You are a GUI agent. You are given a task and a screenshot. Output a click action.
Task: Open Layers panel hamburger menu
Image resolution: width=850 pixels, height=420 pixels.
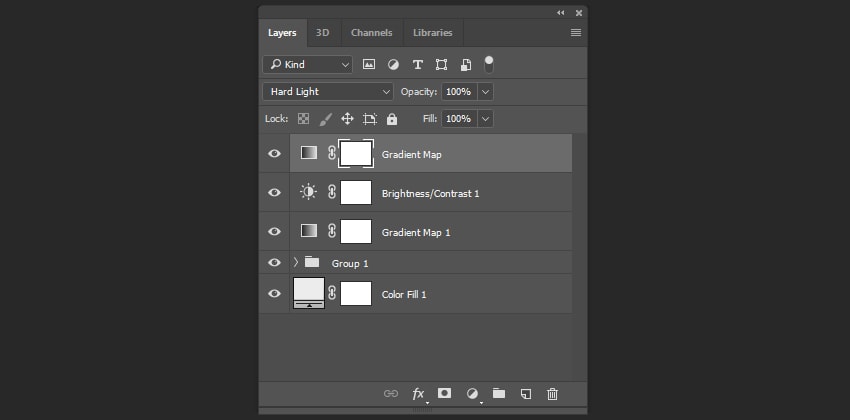(x=576, y=33)
